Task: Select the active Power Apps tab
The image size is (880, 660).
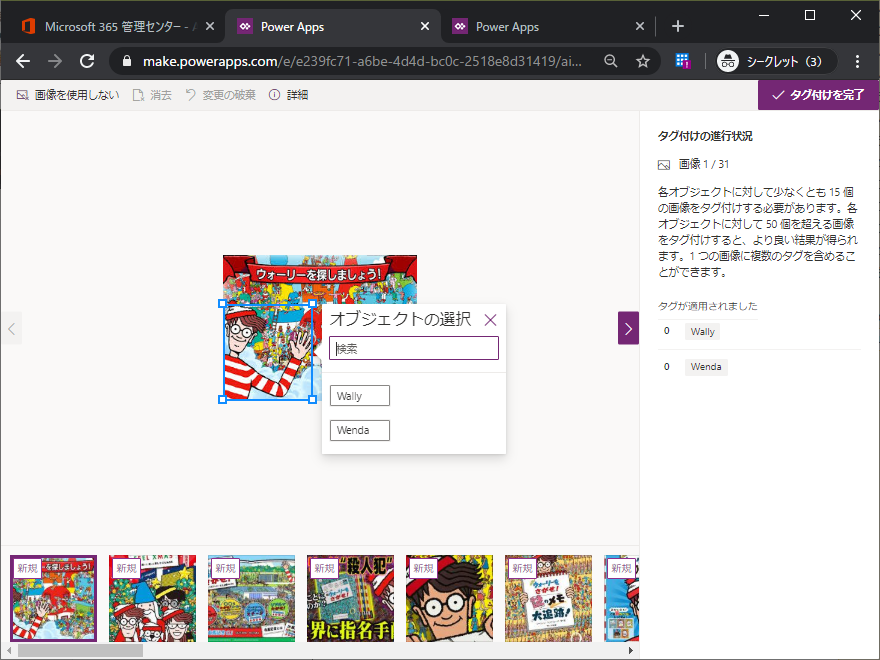Action: [x=332, y=26]
